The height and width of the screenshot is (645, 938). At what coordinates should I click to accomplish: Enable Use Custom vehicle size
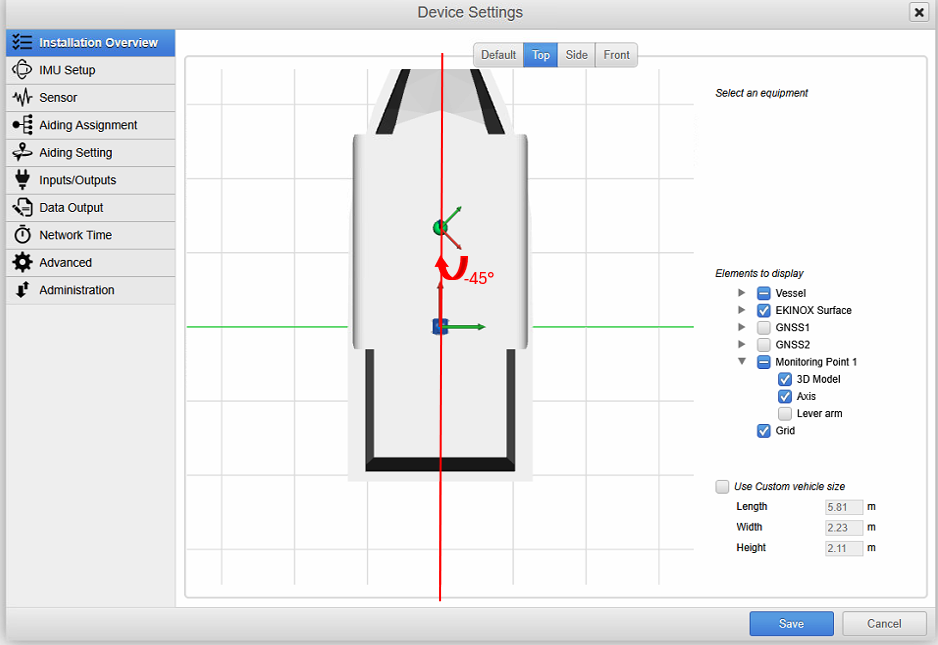coord(722,487)
